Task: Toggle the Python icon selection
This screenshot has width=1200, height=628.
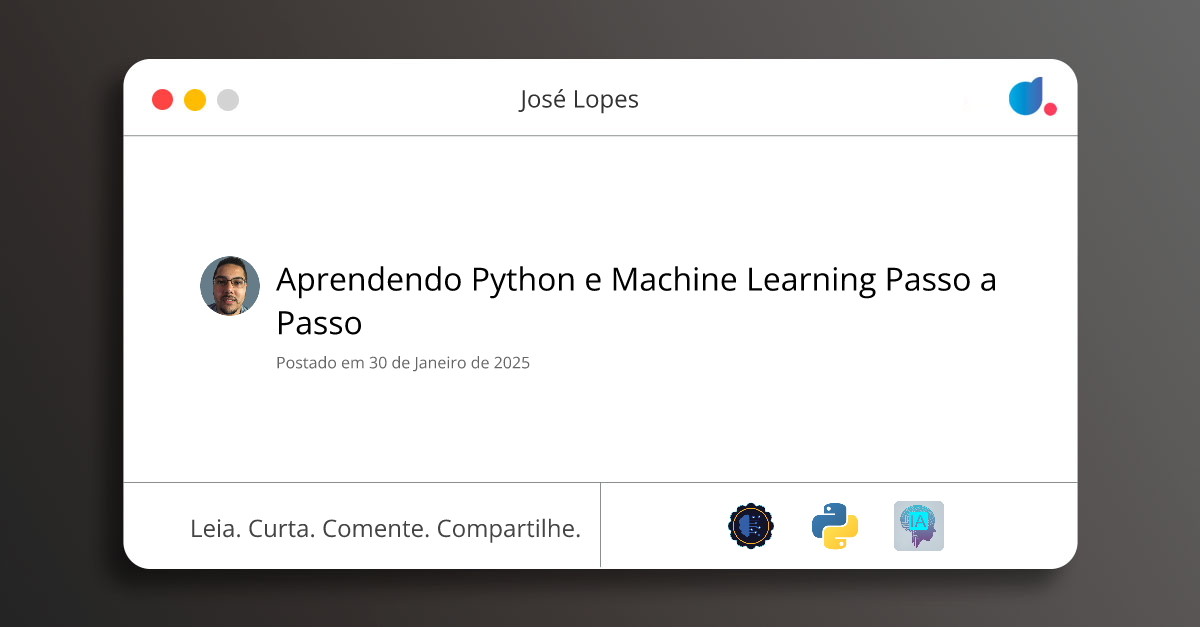Action: tap(834, 525)
